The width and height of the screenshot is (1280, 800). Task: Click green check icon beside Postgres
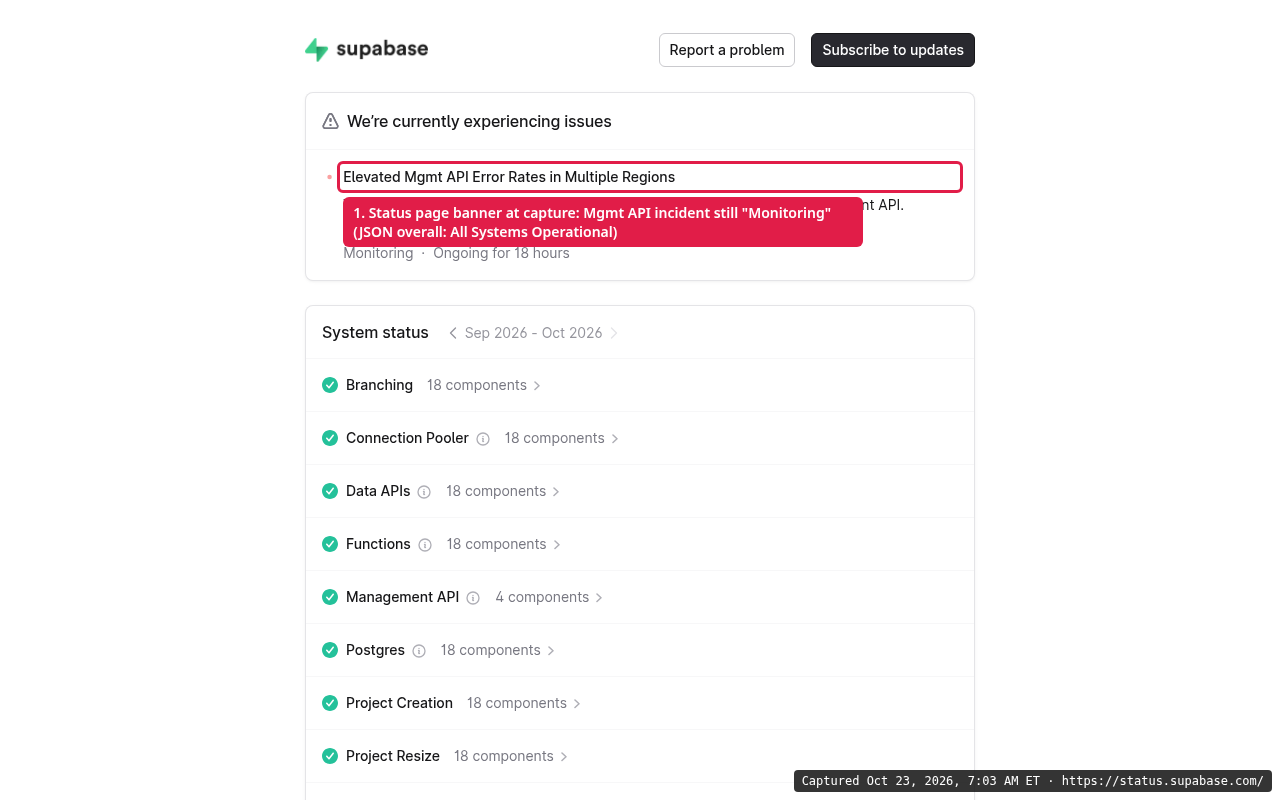pyautogui.click(x=330, y=650)
